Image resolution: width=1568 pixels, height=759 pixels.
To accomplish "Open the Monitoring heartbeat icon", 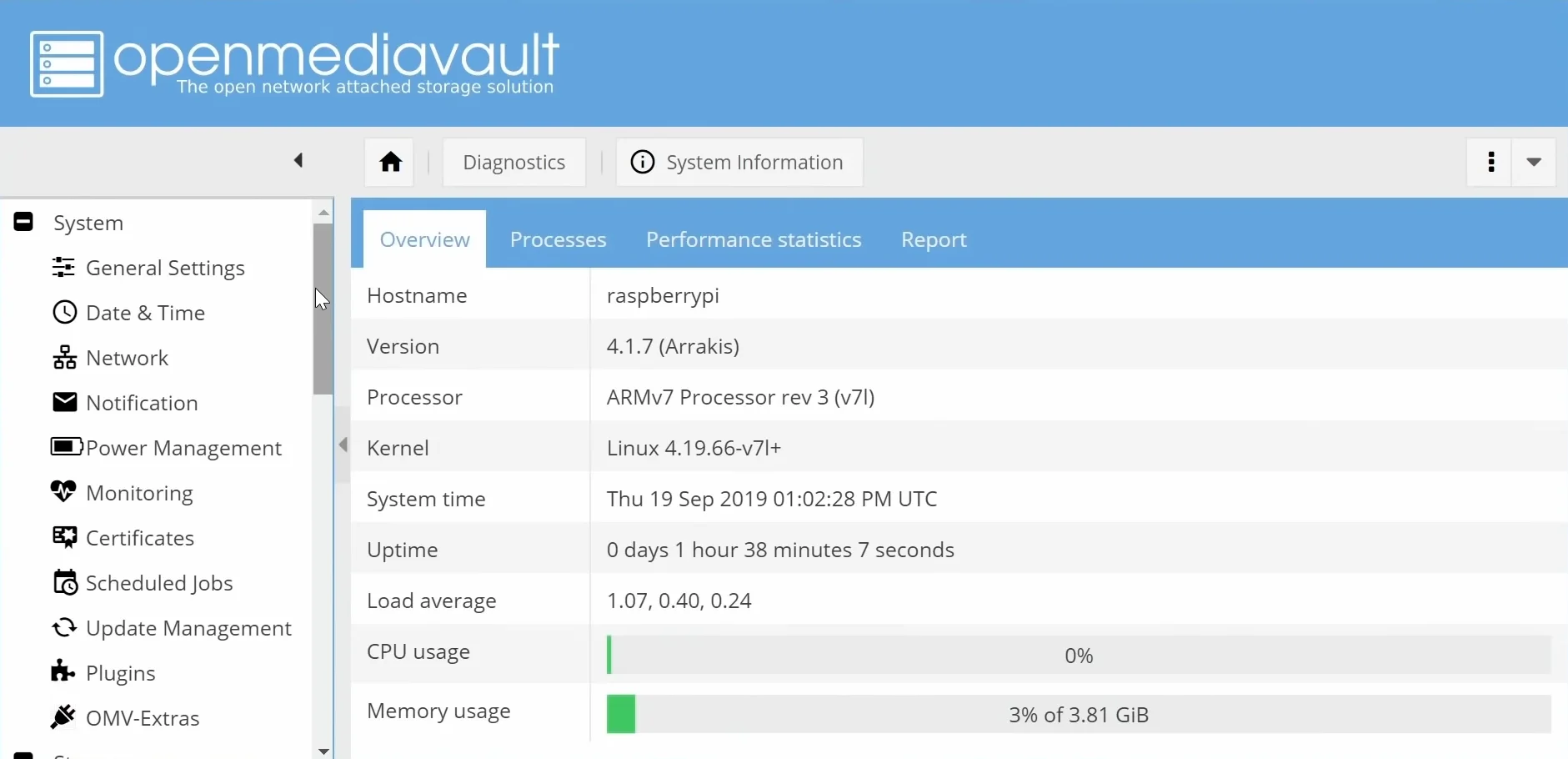I will 63,492.
